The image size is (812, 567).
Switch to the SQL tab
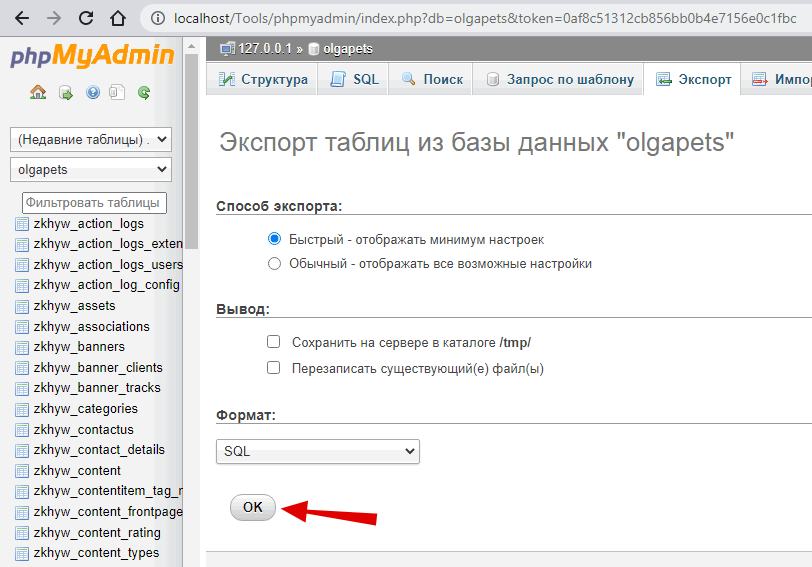(354, 79)
